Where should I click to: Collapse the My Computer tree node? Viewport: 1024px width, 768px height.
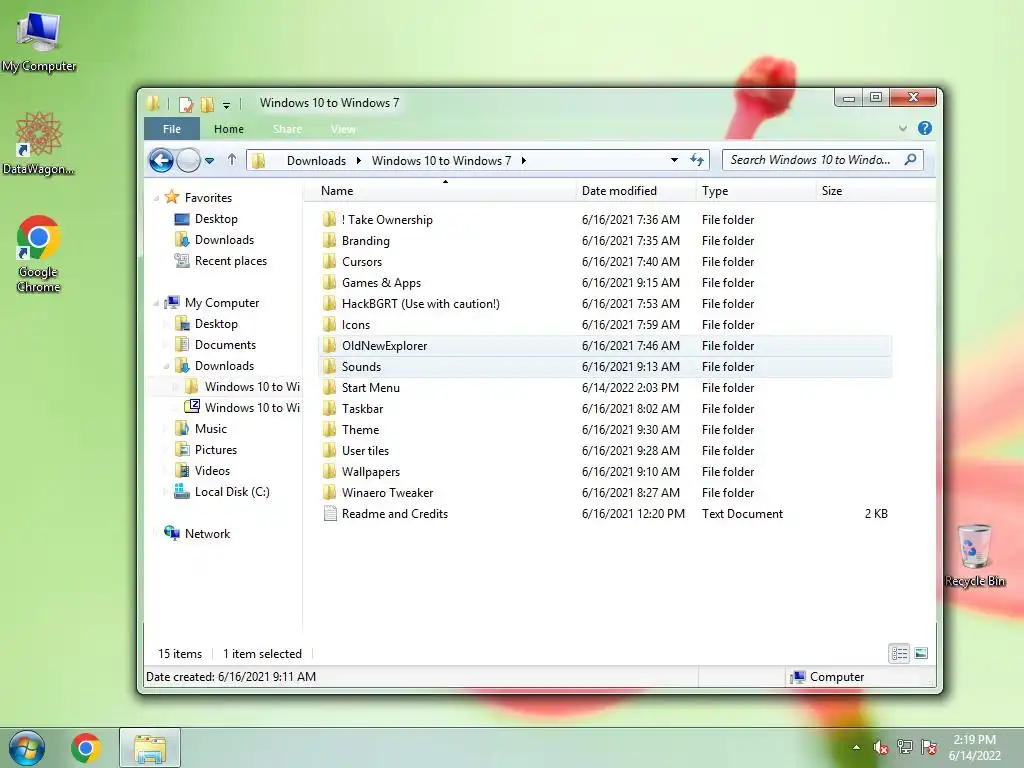tap(156, 303)
